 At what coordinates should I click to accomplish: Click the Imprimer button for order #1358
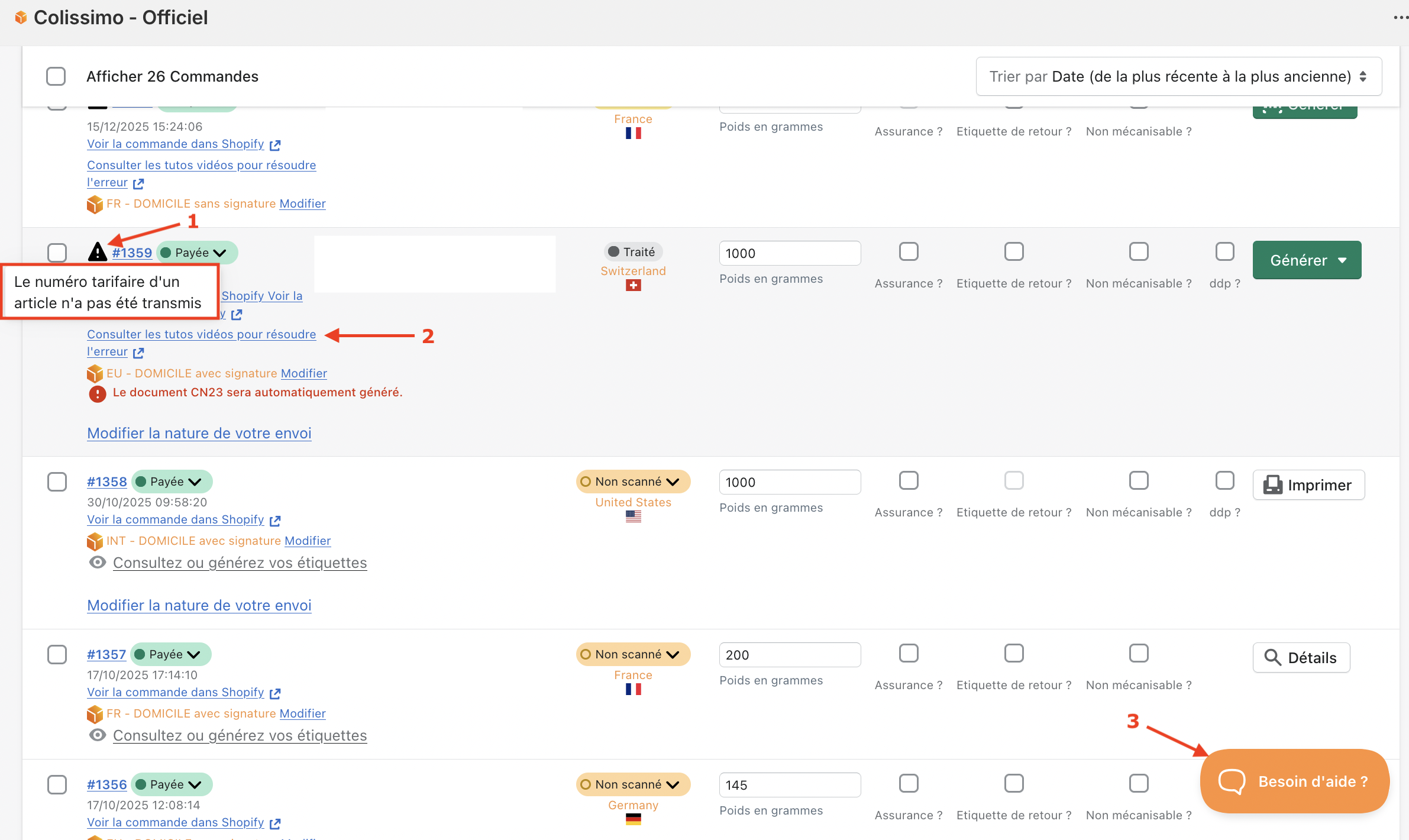(1308, 485)
